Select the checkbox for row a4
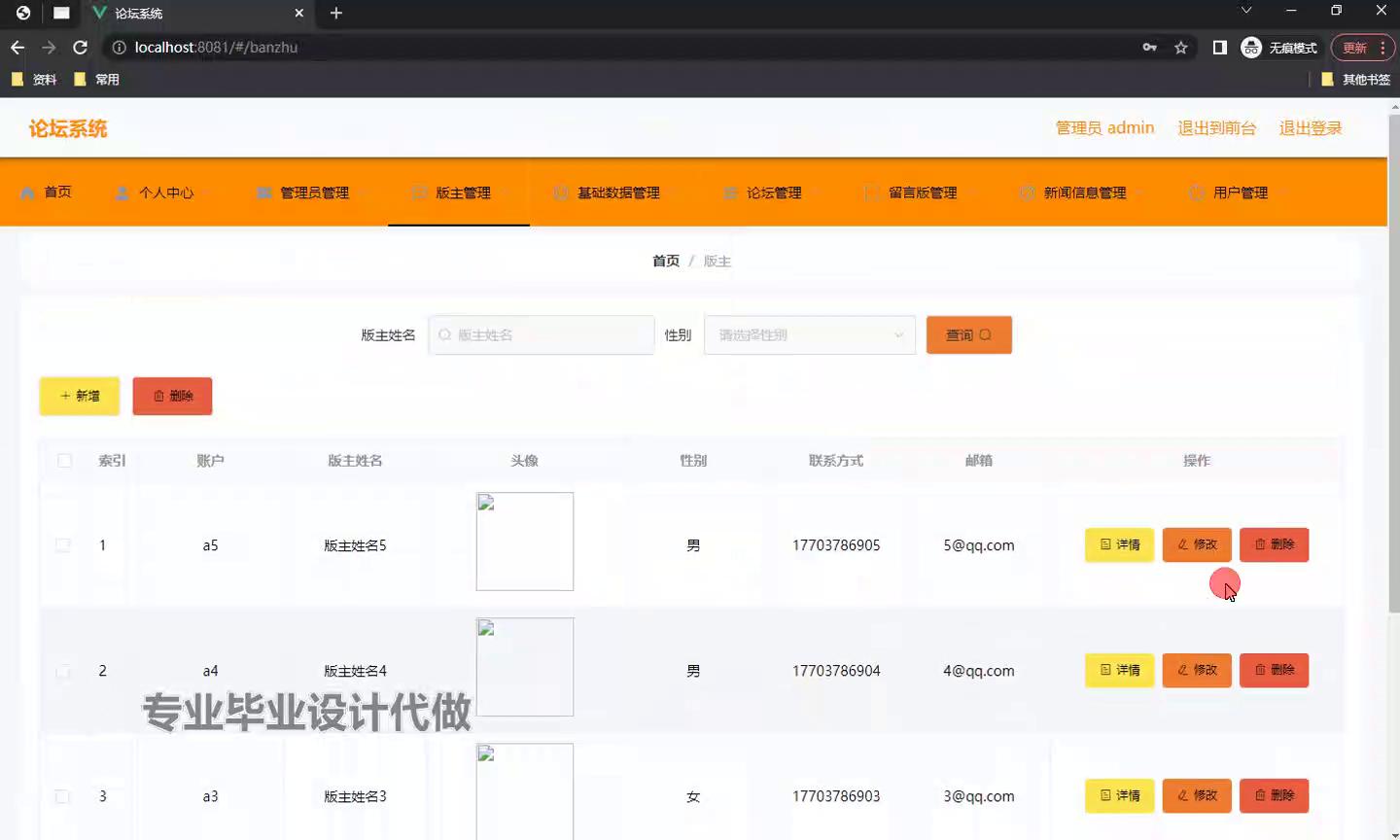 [x=63, y=671]
